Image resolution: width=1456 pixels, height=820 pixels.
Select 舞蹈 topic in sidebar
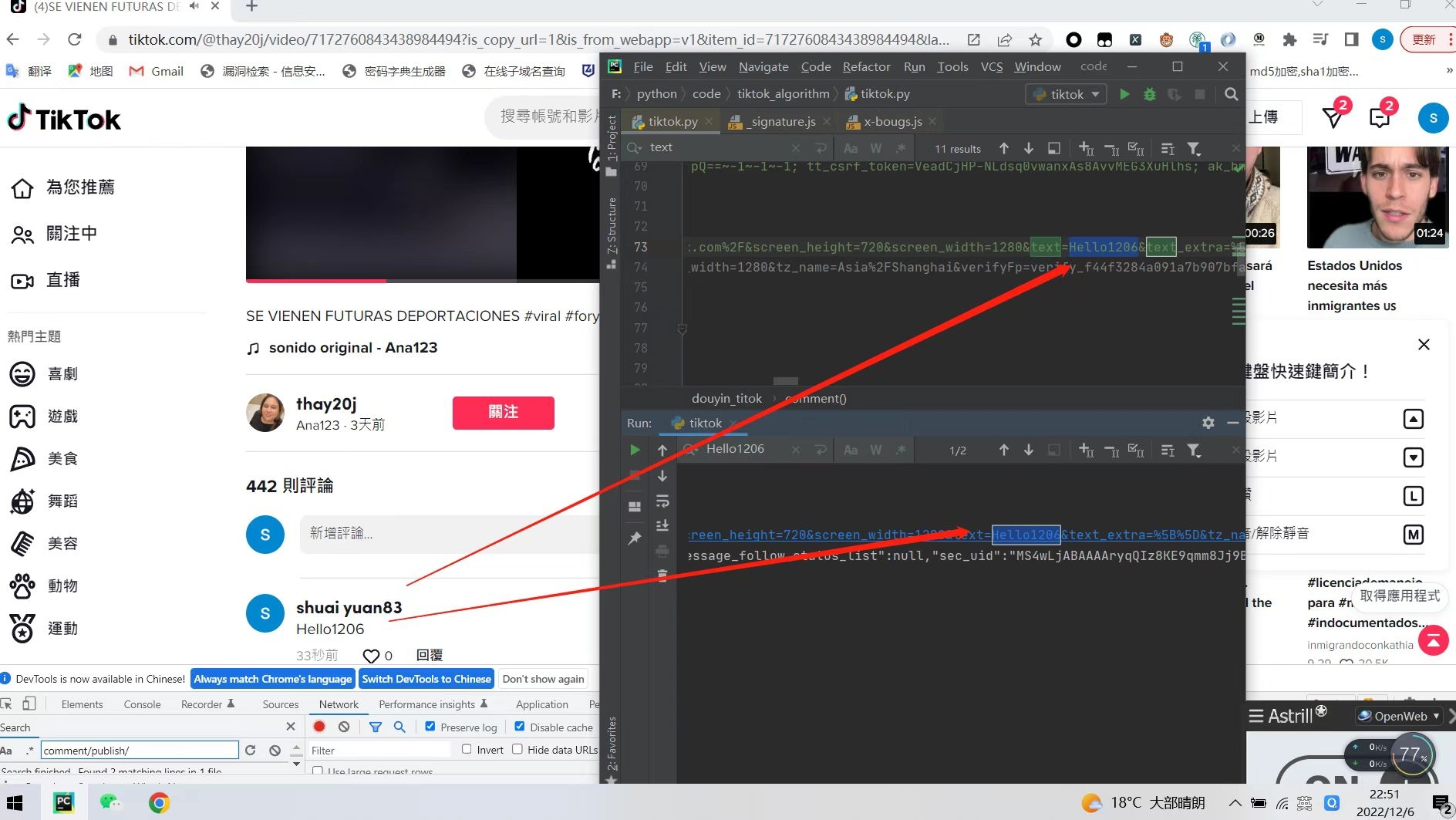pyautogui.click(x=44, y=501)
